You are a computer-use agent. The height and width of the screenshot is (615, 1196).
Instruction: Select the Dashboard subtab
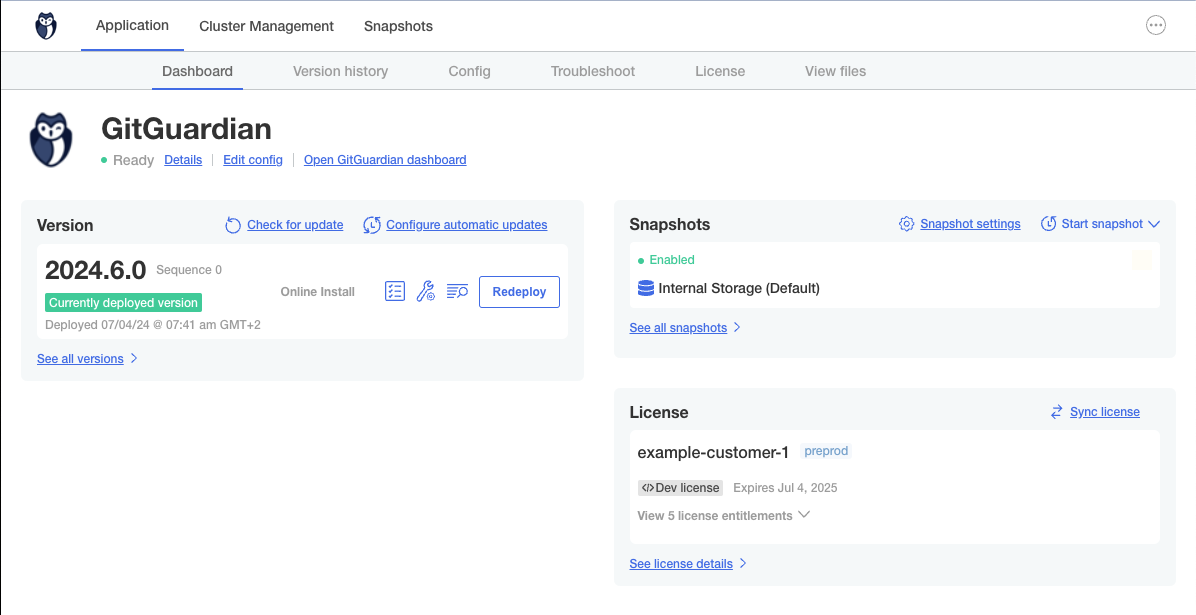(198, 71)
